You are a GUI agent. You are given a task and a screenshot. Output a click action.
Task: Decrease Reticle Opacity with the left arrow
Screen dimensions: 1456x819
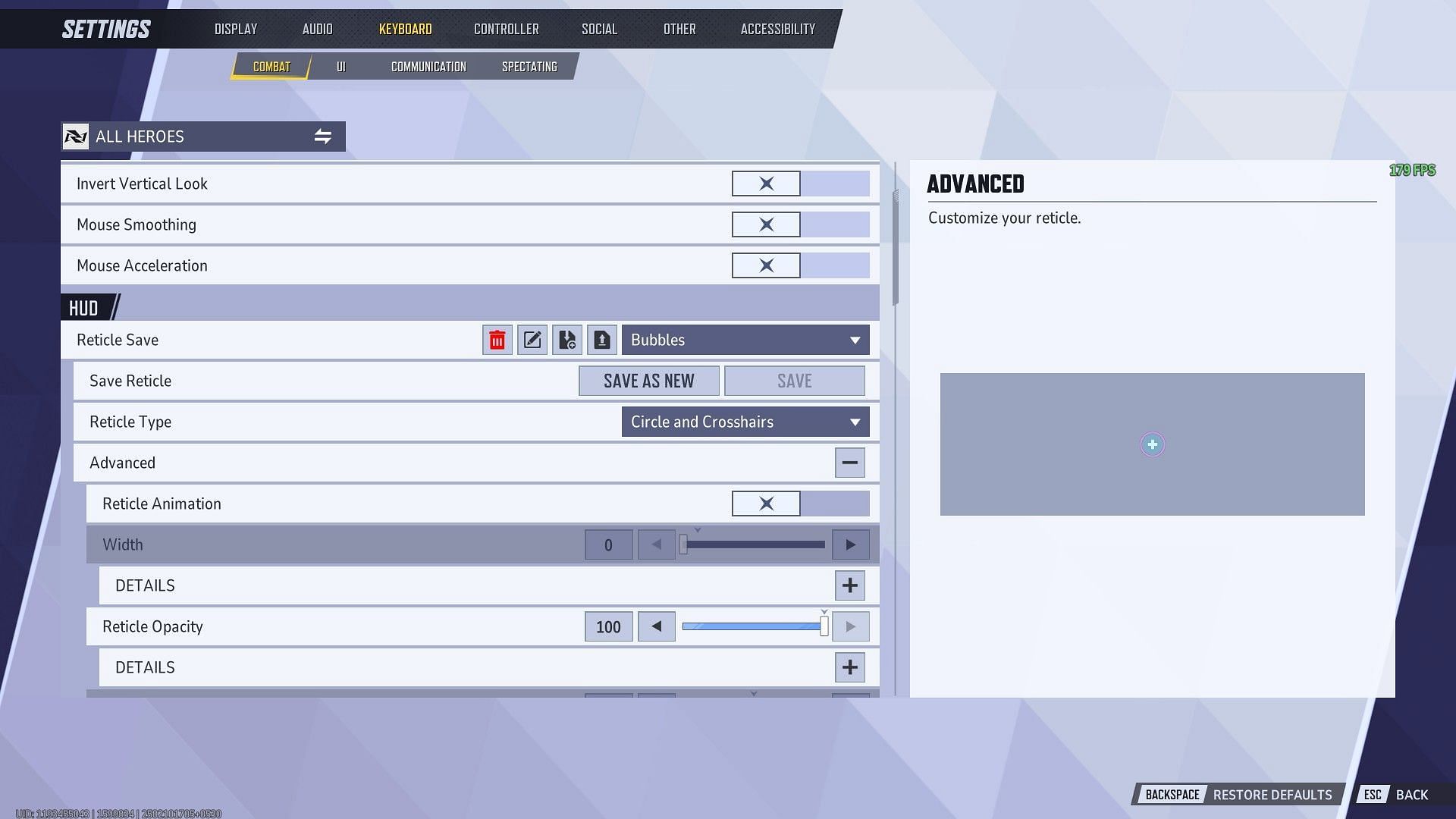pos(657,626)
